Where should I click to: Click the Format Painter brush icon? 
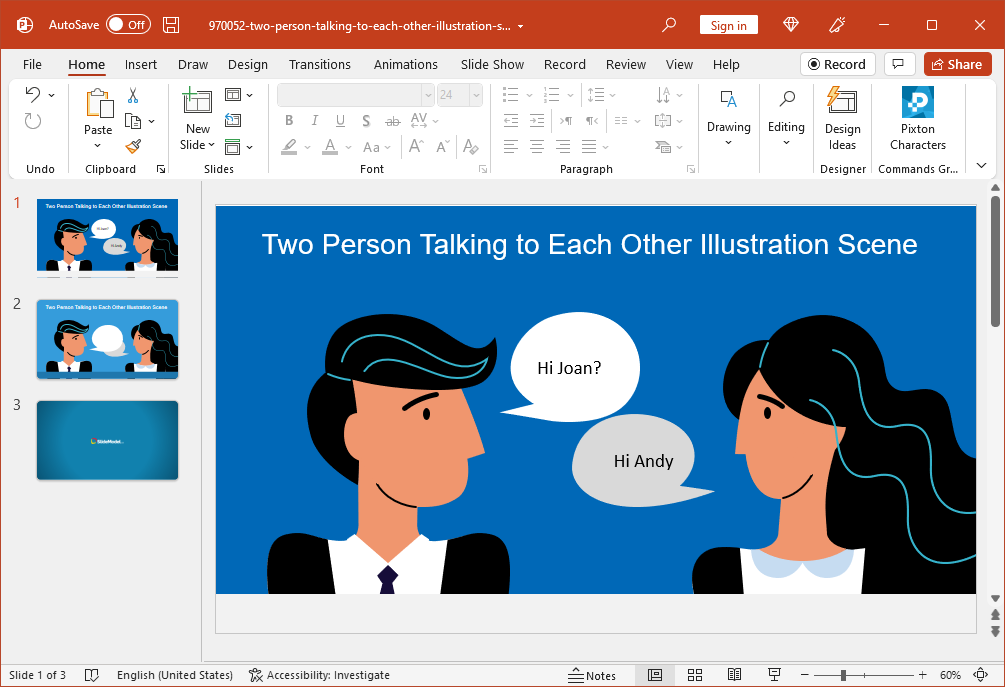pyautogui.click(x=133, y=147)
